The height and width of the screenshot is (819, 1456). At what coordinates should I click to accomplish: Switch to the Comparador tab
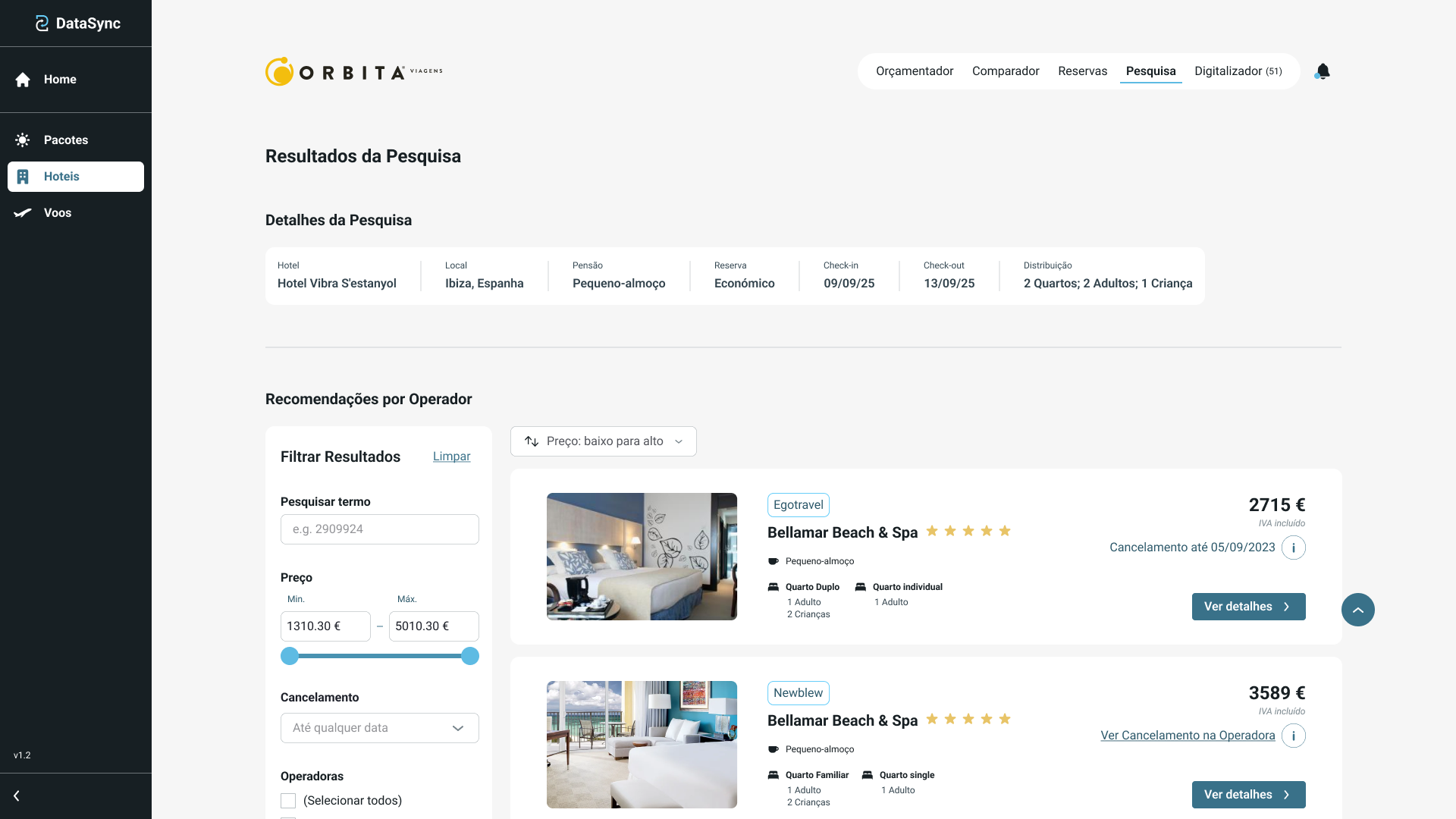coord(1006,71)
